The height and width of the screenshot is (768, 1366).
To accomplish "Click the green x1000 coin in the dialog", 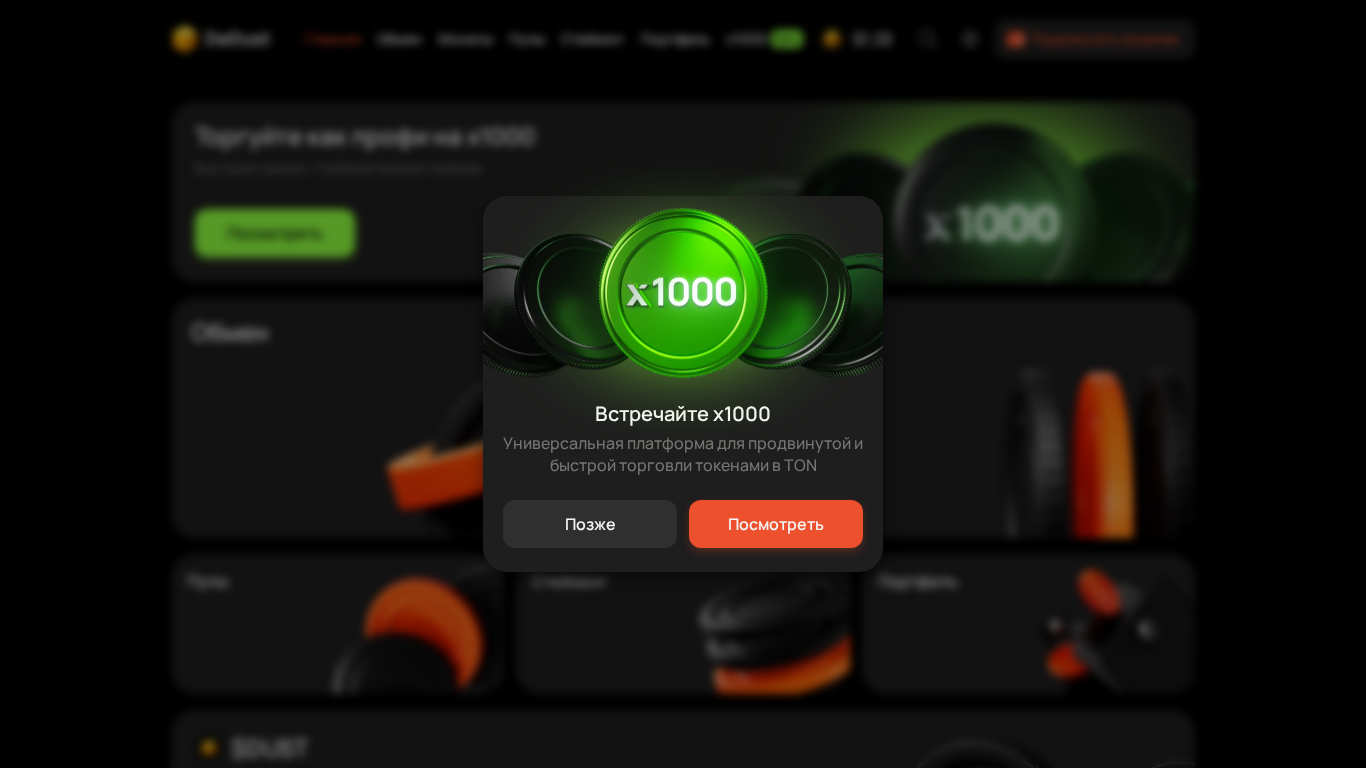I will pyautogui.click(x=683, y=293).
